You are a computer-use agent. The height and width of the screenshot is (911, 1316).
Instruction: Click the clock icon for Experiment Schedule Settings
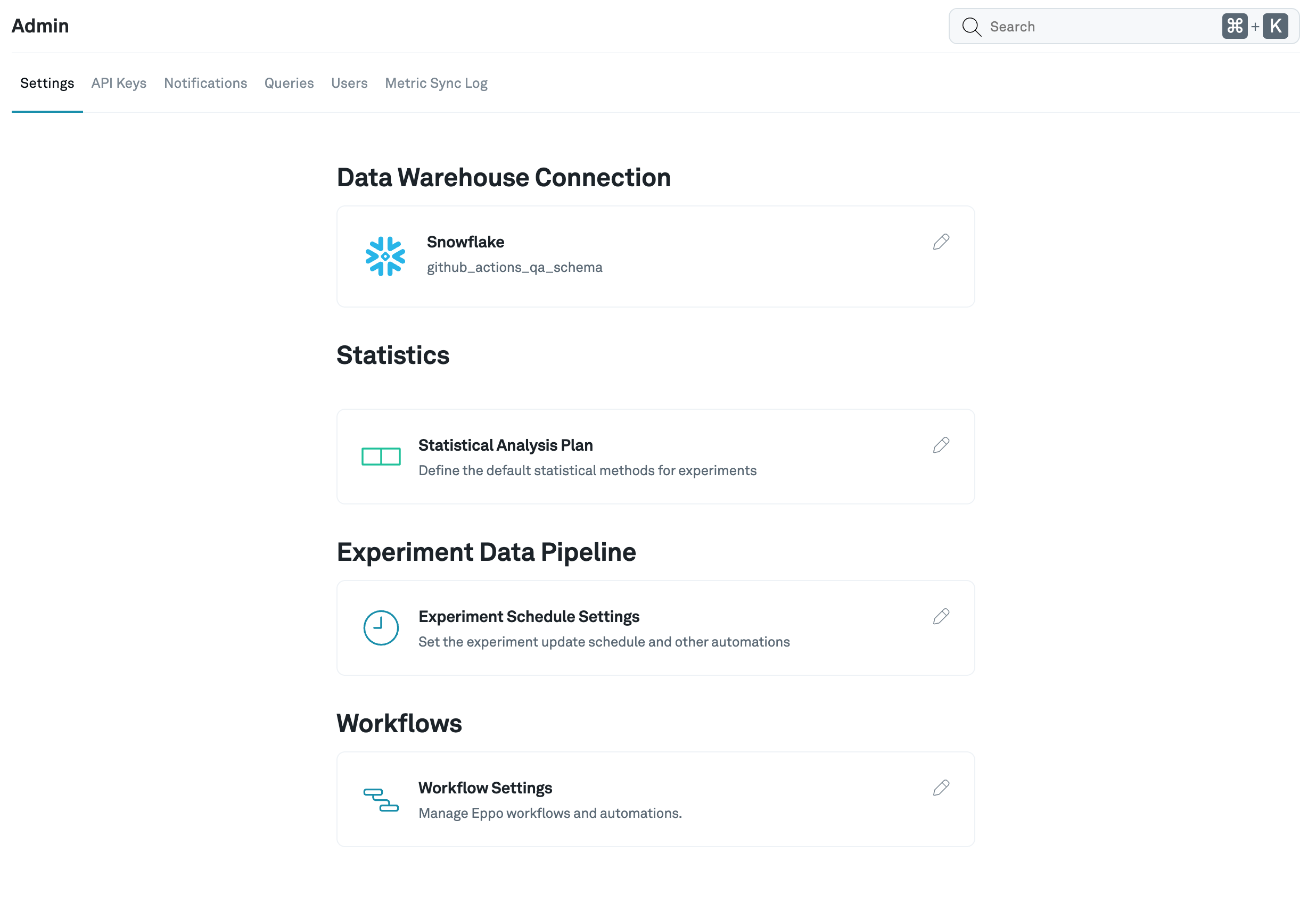click(380, 627)
